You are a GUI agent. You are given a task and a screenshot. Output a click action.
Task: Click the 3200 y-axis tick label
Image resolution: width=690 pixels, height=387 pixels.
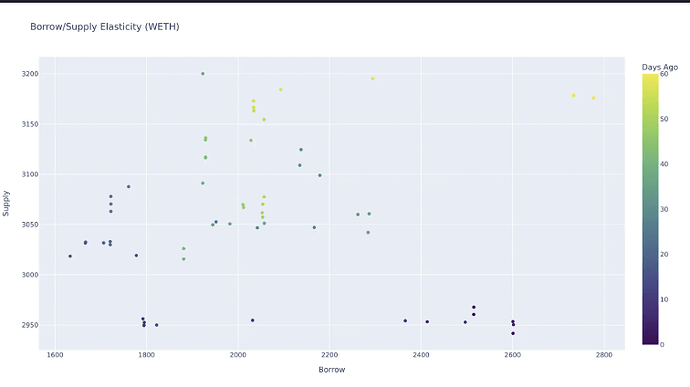30,74
